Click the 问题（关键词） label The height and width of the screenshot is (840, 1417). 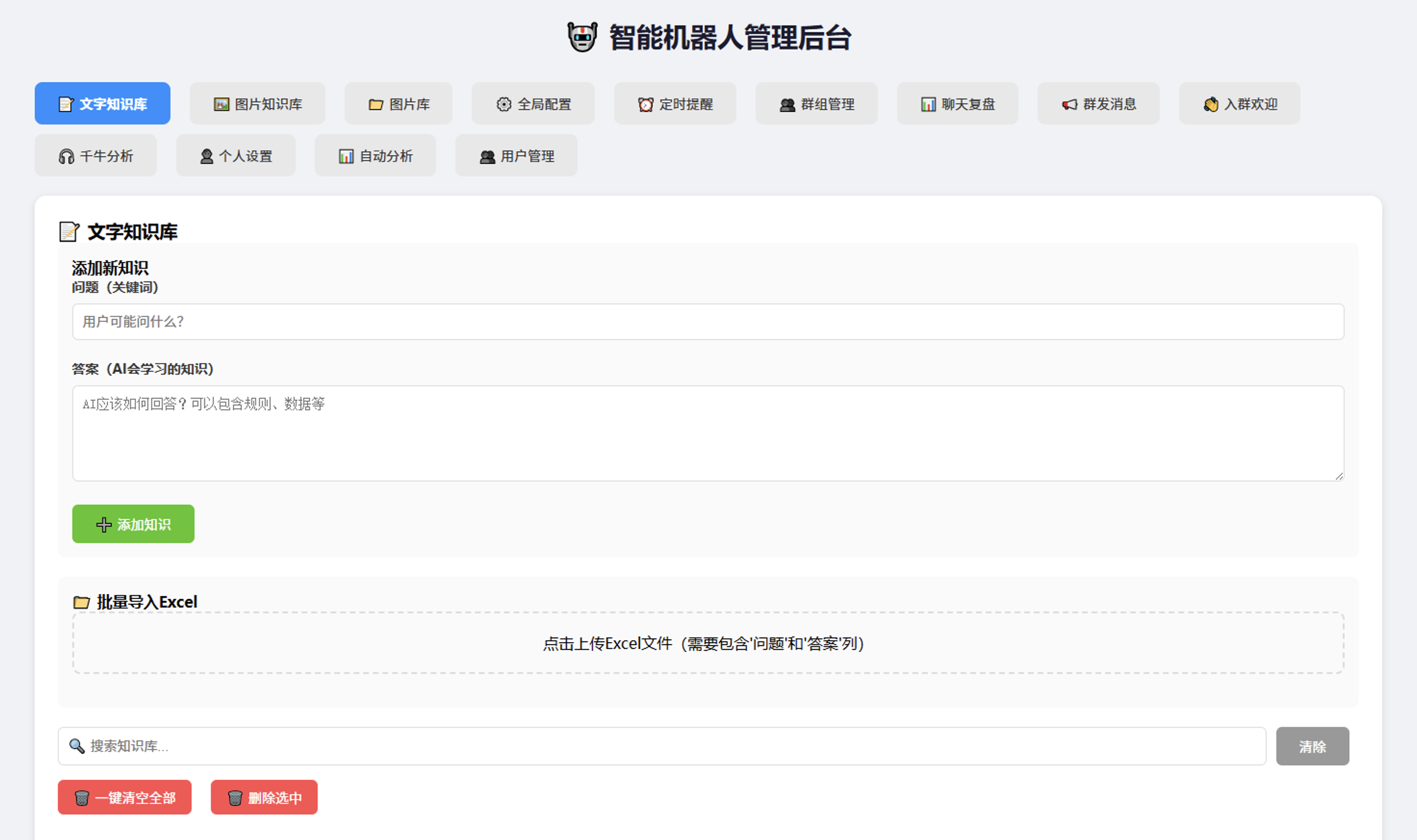pyautogui.click(x=115, y=287)
